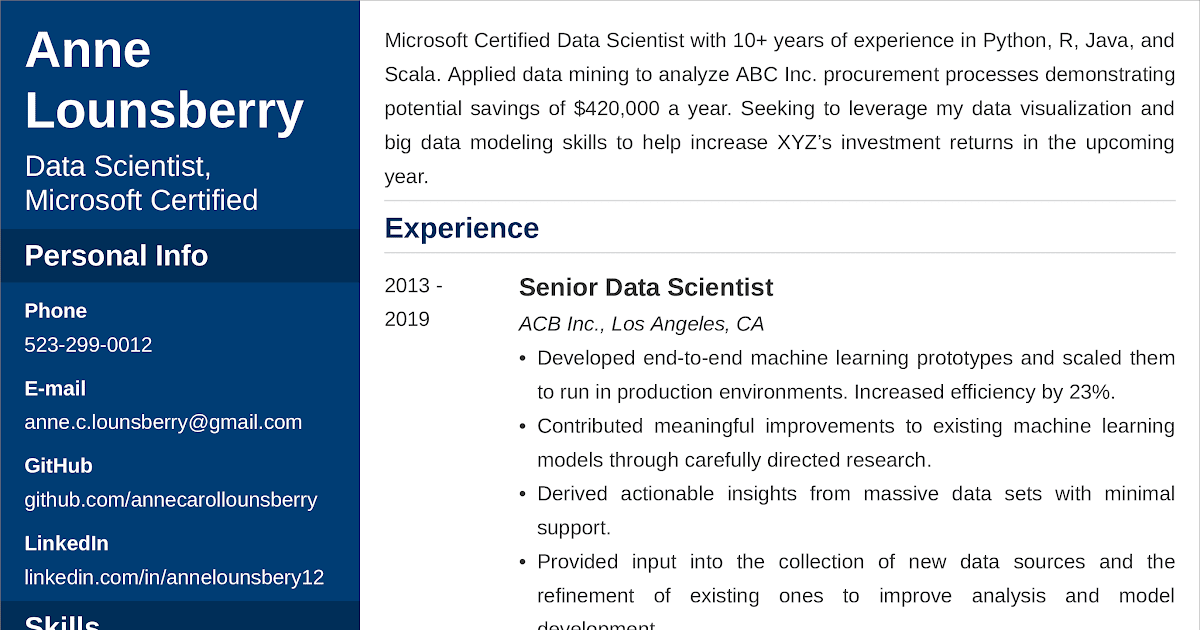Click the Data Scientist, Microsoft Certified subtitle

141,183
